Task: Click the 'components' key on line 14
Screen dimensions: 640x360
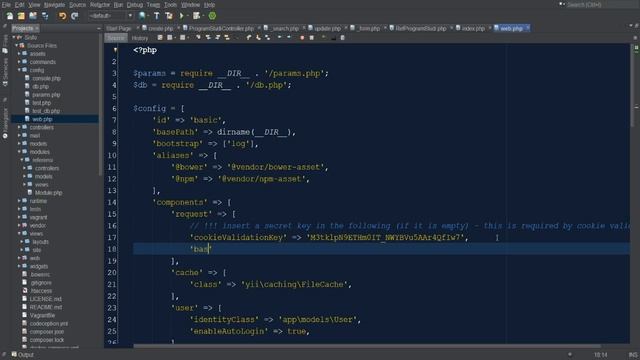Action: tap(180, 202)
